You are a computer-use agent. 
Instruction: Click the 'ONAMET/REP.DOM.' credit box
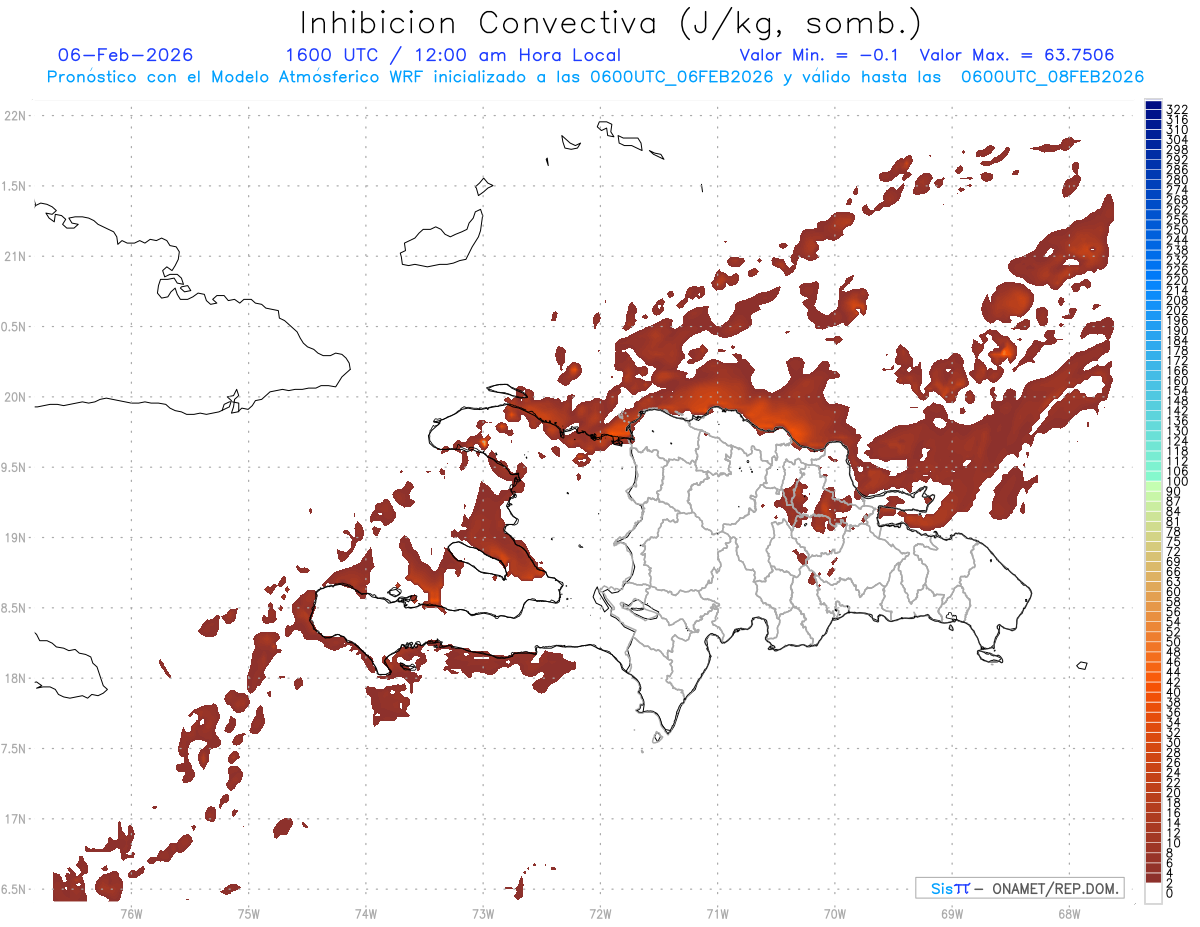click(1019, 888)
